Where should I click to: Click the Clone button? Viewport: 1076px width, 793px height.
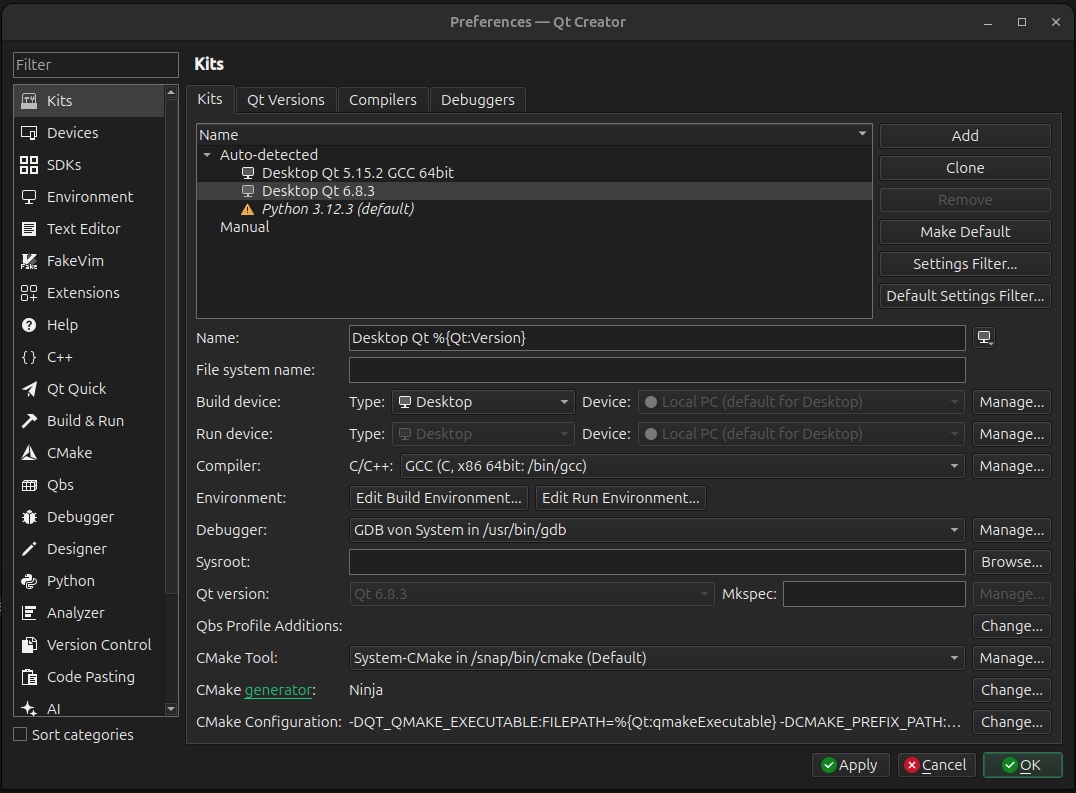965,168
